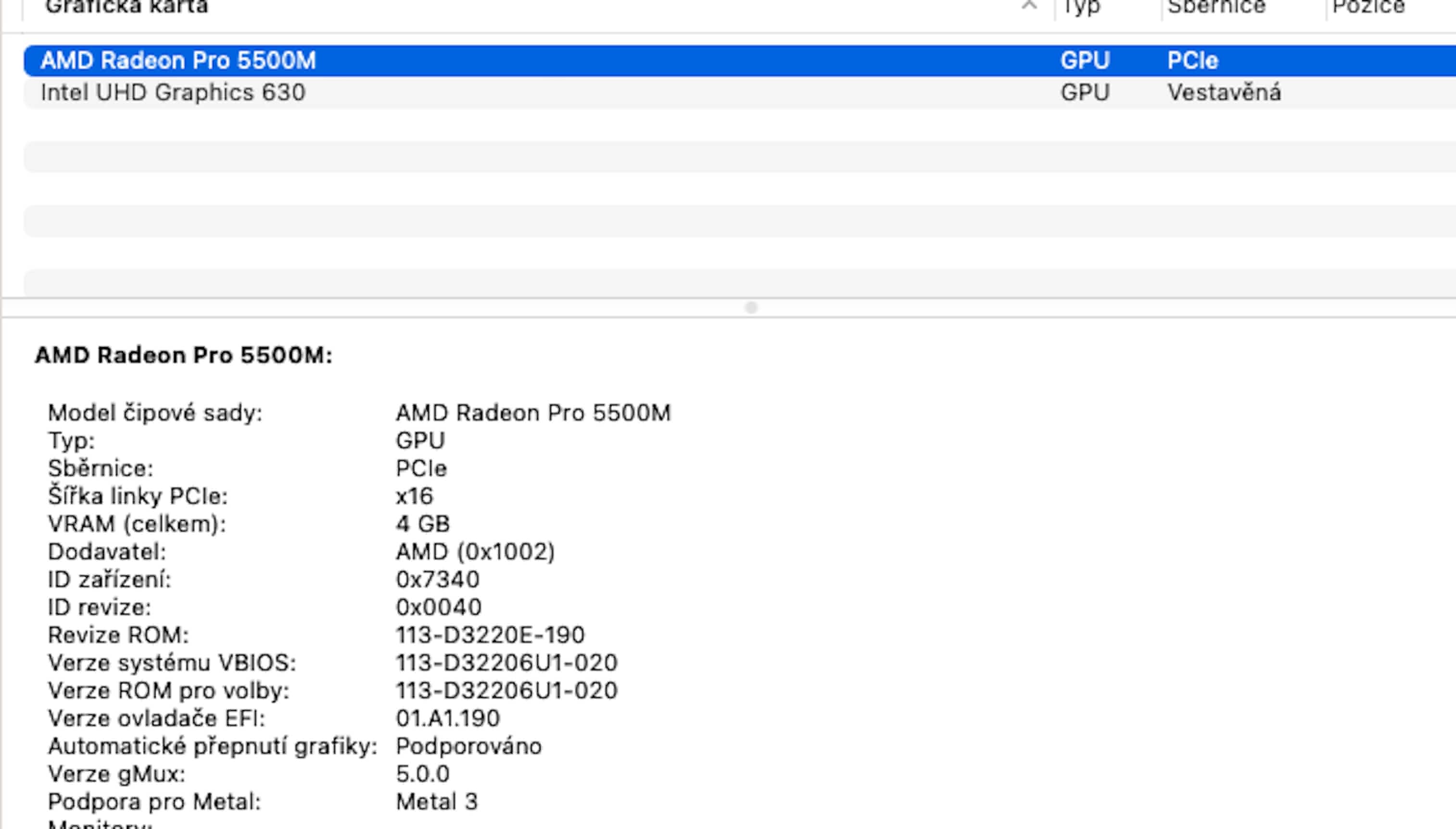Click the Vestavěná cell in the Intel row
This screenshot has width=1456, height=829.
point(1224,92)
